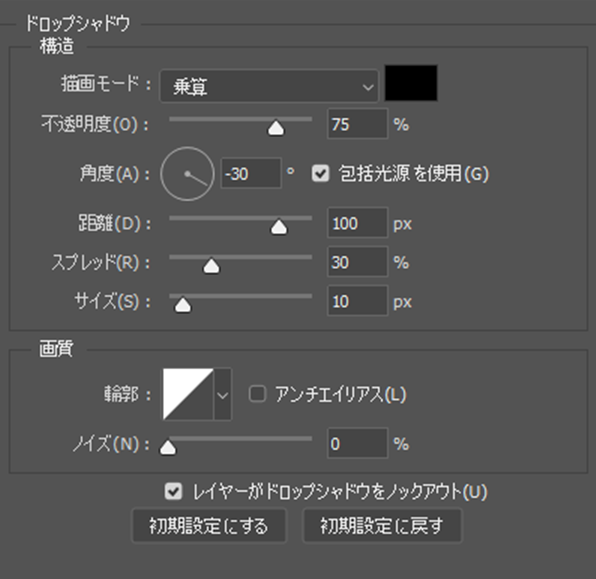The width and height of the screenshot is (596, 579).
Task: Click the ノイズ noise slider handle
Action: (x=168, y=447)
